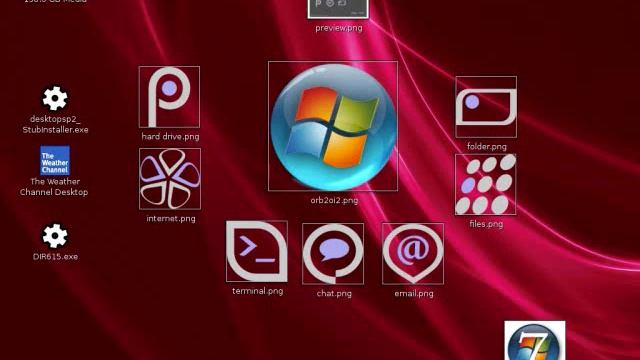Click The Weather Channel Desktop label text

coord(54,187)
